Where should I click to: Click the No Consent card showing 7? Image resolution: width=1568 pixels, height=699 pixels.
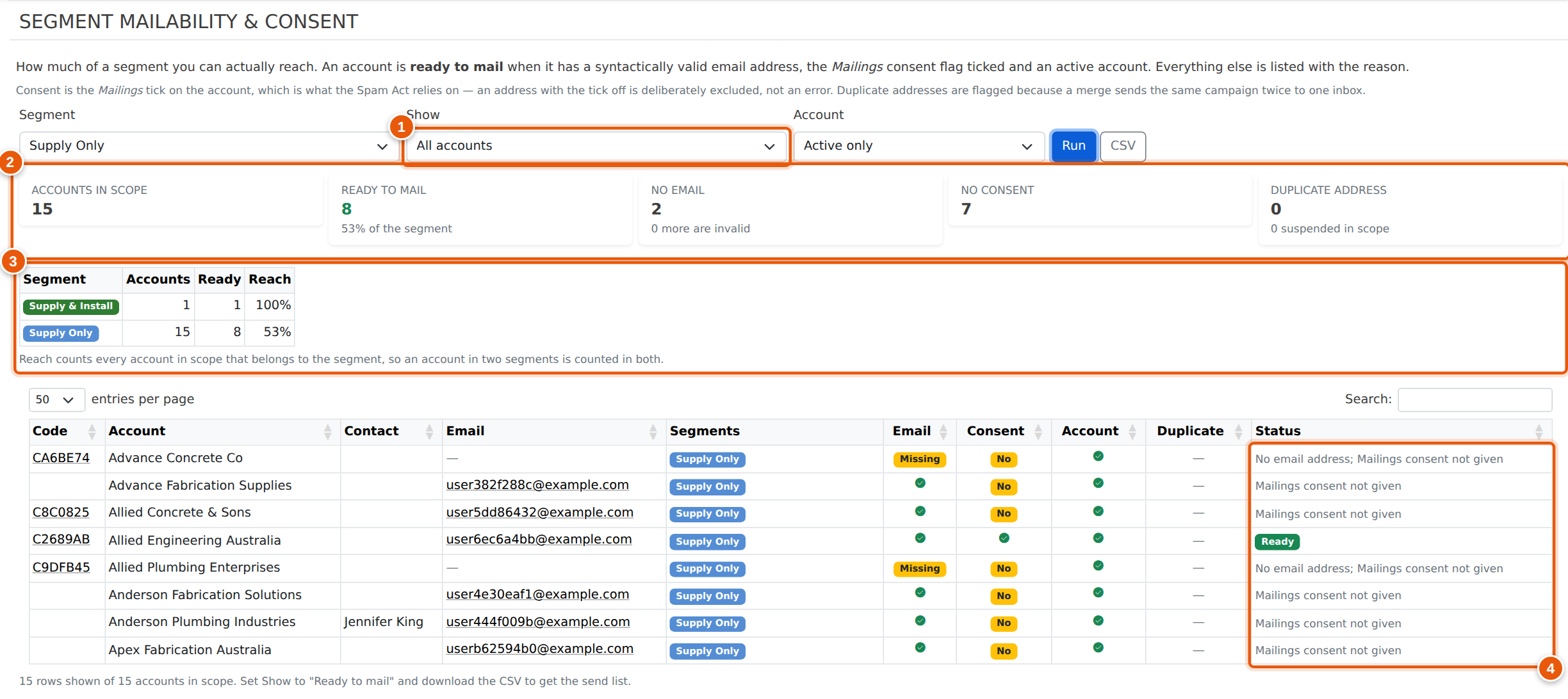click(x=1100, y=201)
